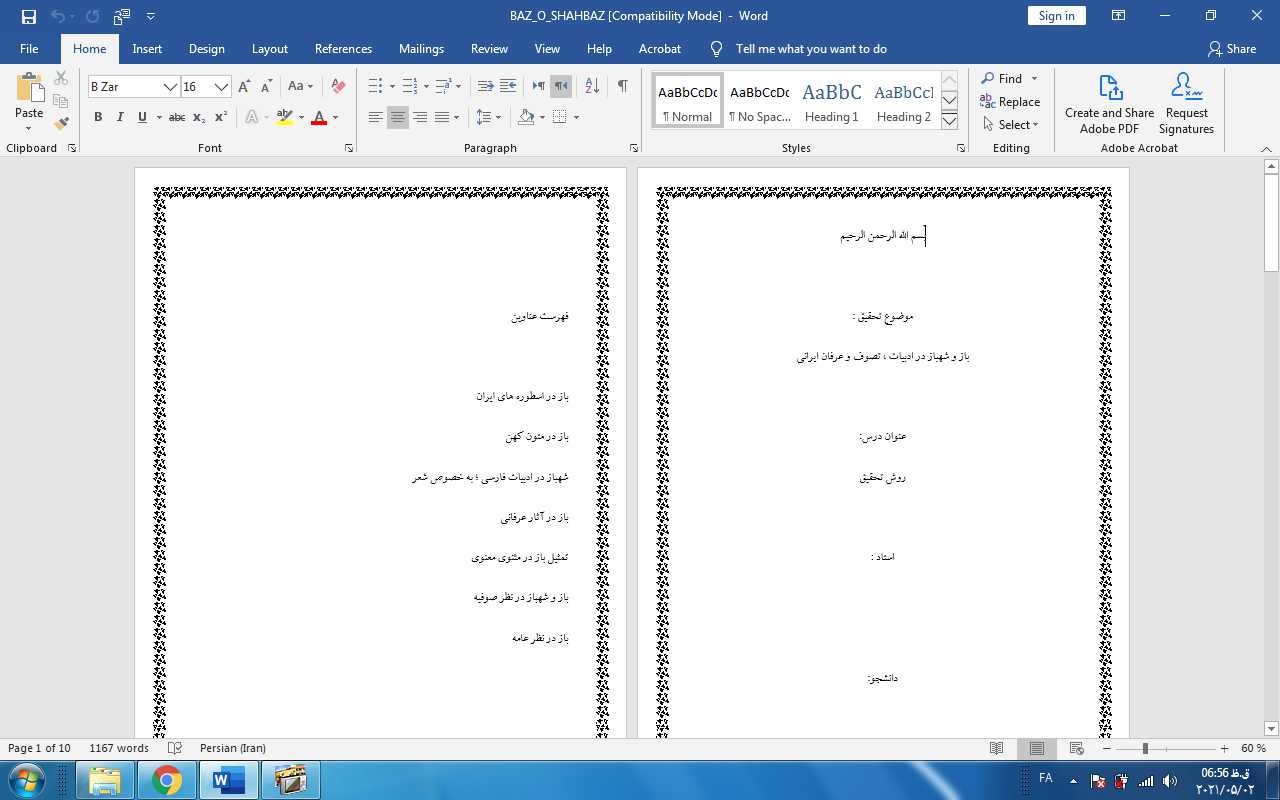The image size is (1280, 800).
Task: Open the References tab
Action: pyautogui.click(x=343, y=49)
